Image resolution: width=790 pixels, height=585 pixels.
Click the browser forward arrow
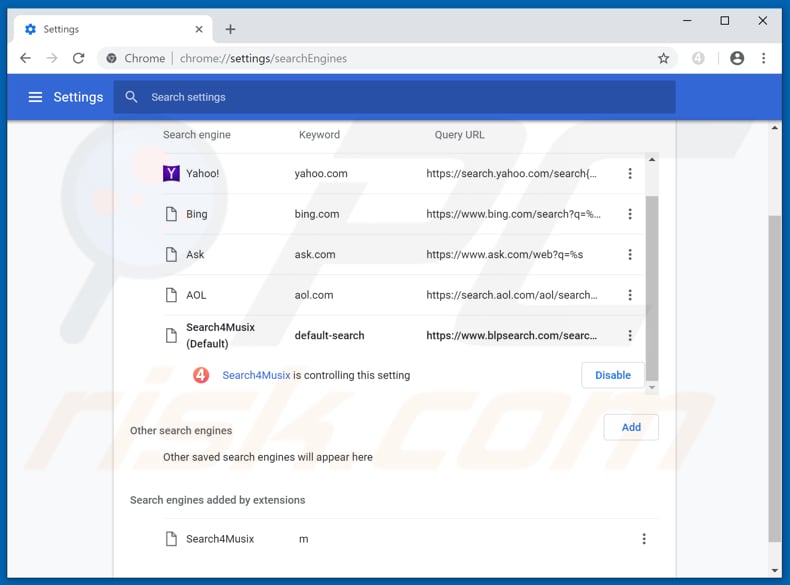pos(52,58)
